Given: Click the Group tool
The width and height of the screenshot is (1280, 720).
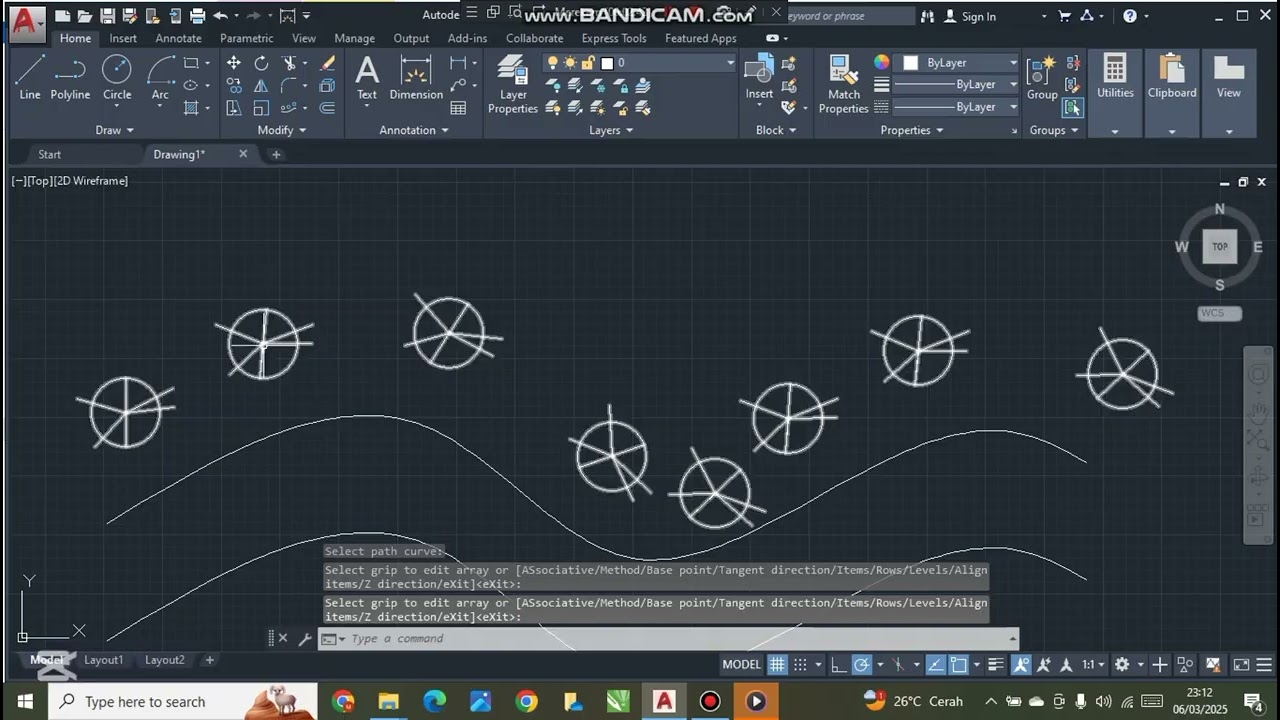Looking at the screenshot, I should (1042, 78).
